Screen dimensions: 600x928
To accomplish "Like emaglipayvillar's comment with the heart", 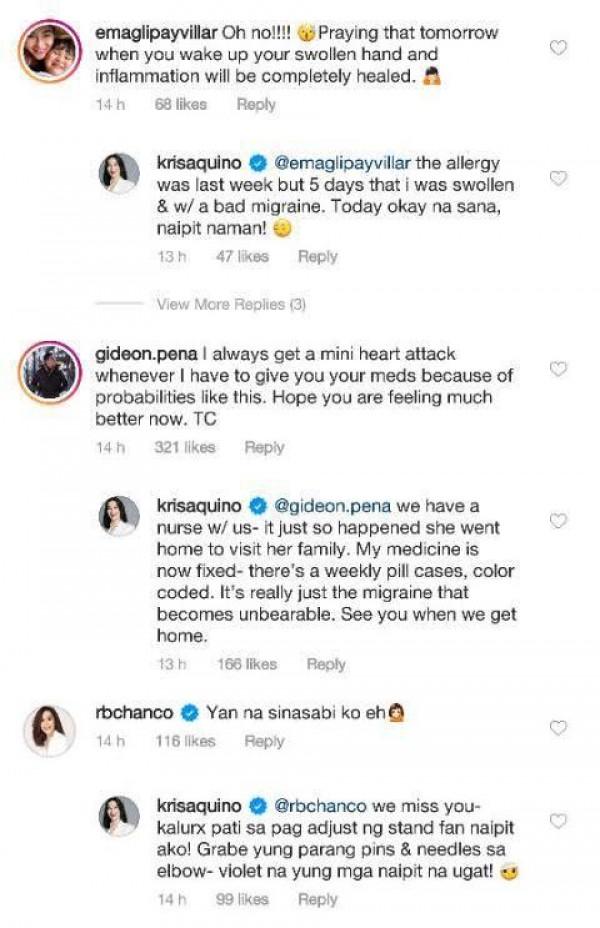I will (x=559, y=47).
